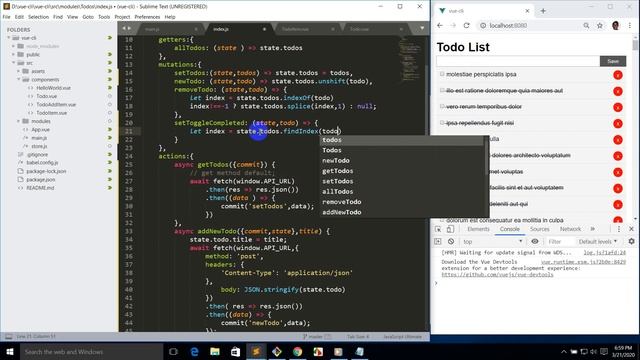The image size is (640, 360).
Task: Expand the public folder
Action: 13,54
